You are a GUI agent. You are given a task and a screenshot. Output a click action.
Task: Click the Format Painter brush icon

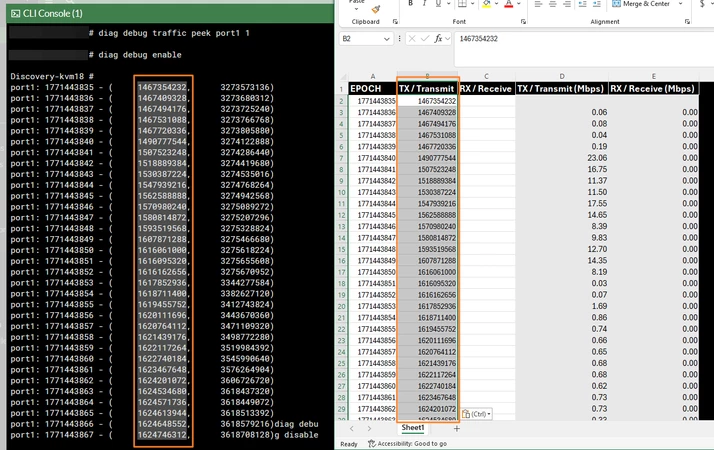click(x=376, y=9)
